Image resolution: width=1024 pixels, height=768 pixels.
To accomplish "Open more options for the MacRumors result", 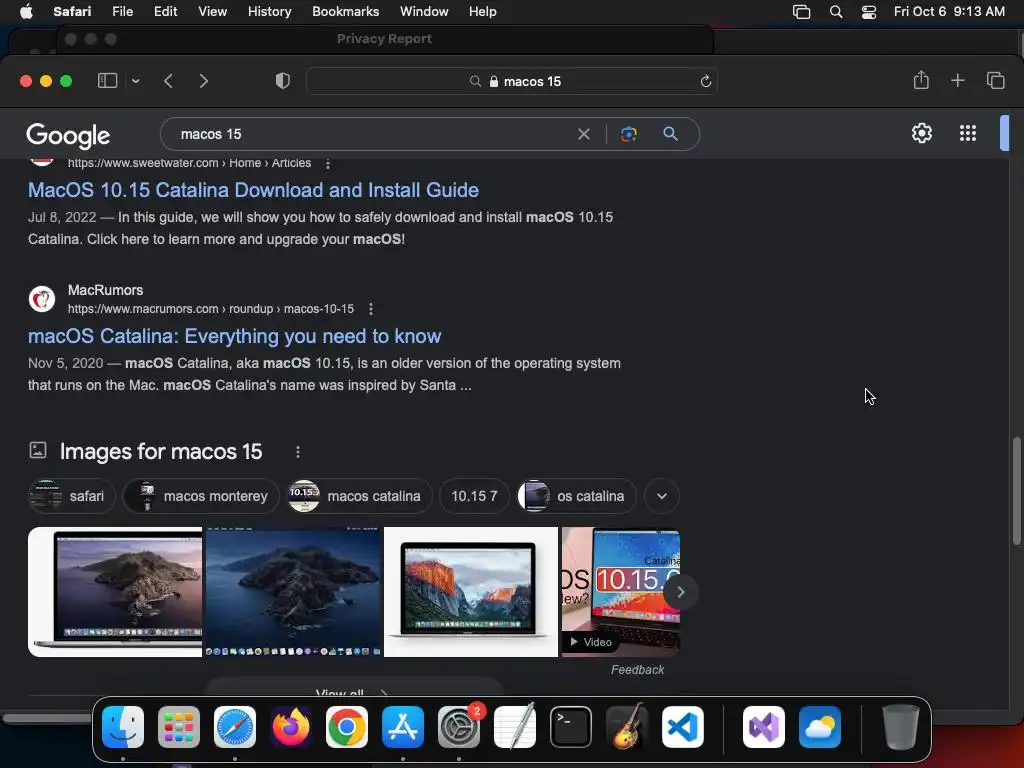I will click(x=371, y=309).
